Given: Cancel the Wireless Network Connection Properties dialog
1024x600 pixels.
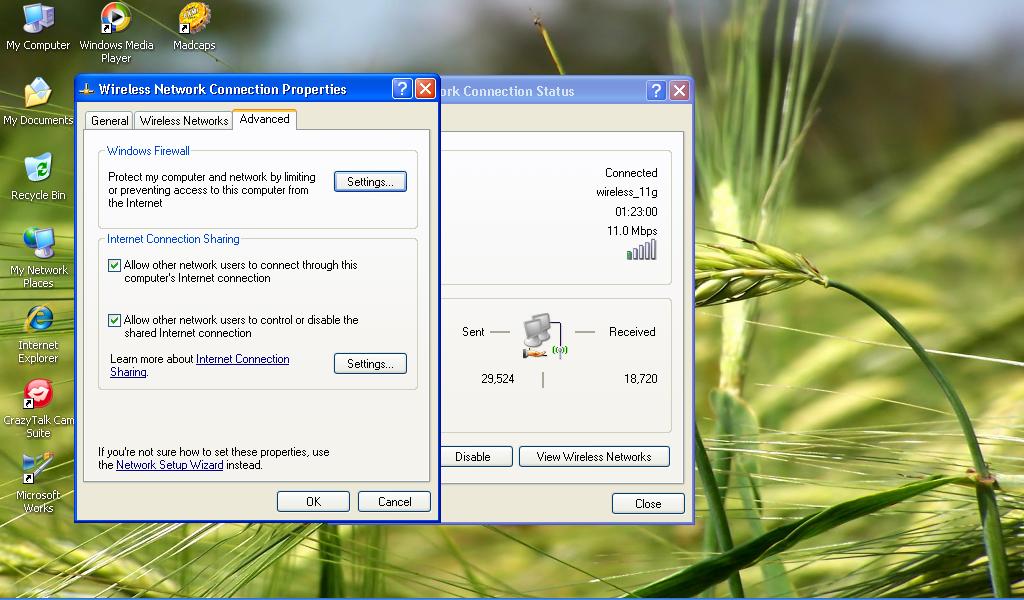Looking at the screenshot, I should point(394,501).
